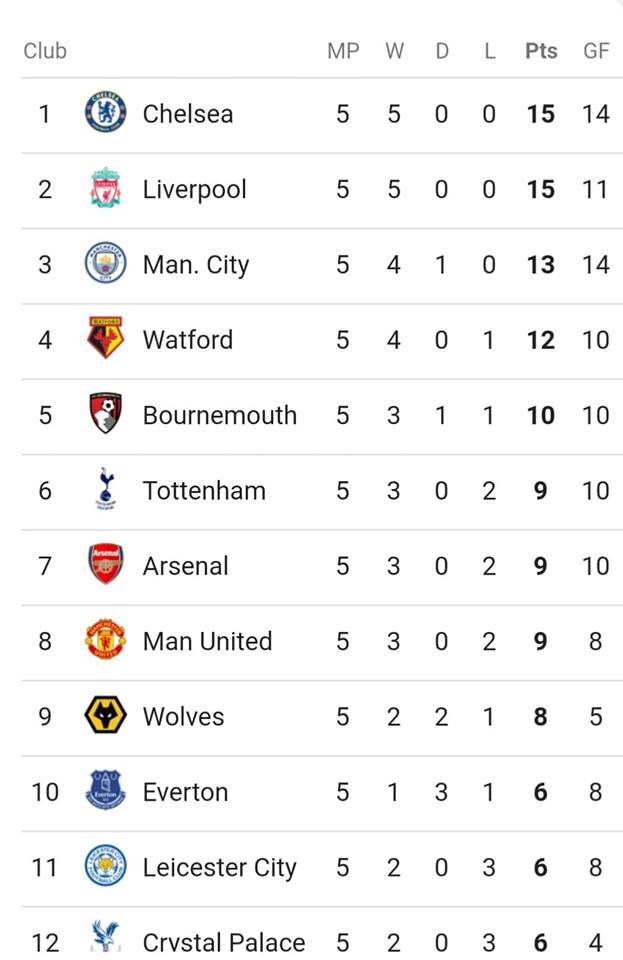Select the MP column header
The height and width of the screenshot is (960, 623).
343,51
